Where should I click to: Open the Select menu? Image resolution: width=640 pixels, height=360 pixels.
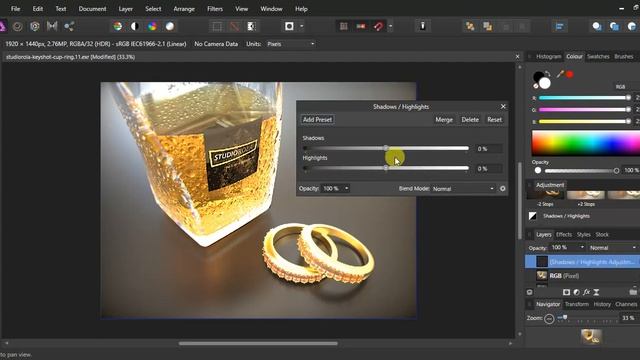click(x=153, y=9)
